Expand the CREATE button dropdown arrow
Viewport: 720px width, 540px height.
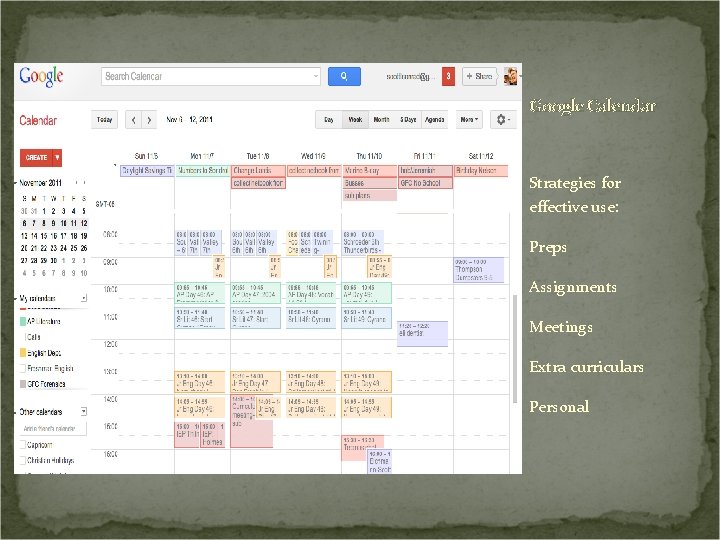[x=57, y=158]
